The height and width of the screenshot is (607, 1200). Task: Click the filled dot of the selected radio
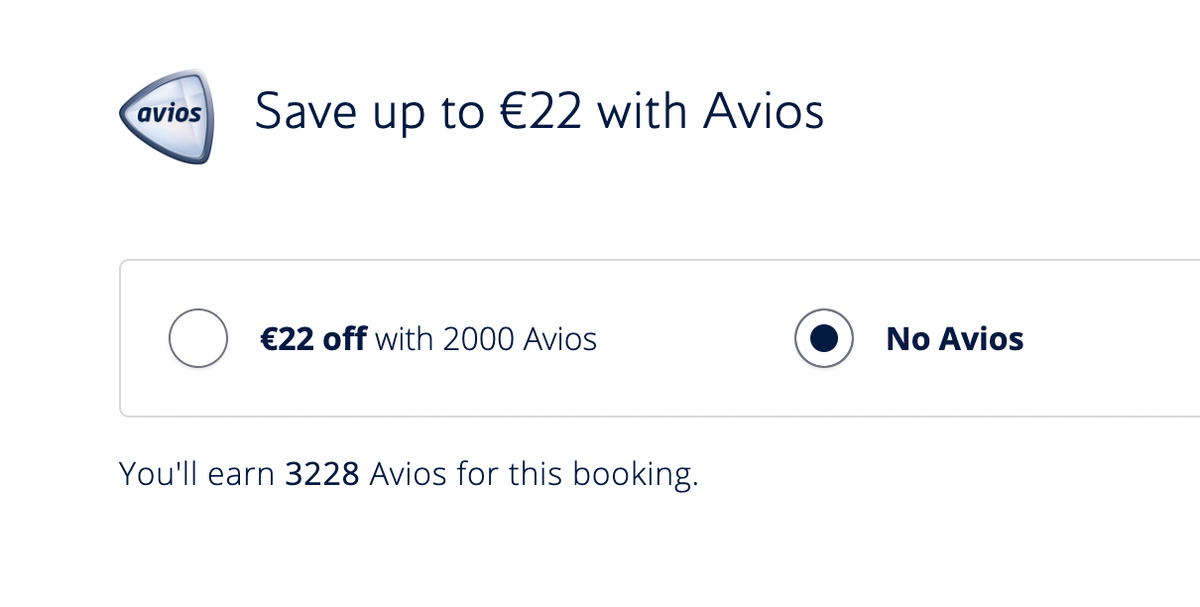tap(824, 339)
